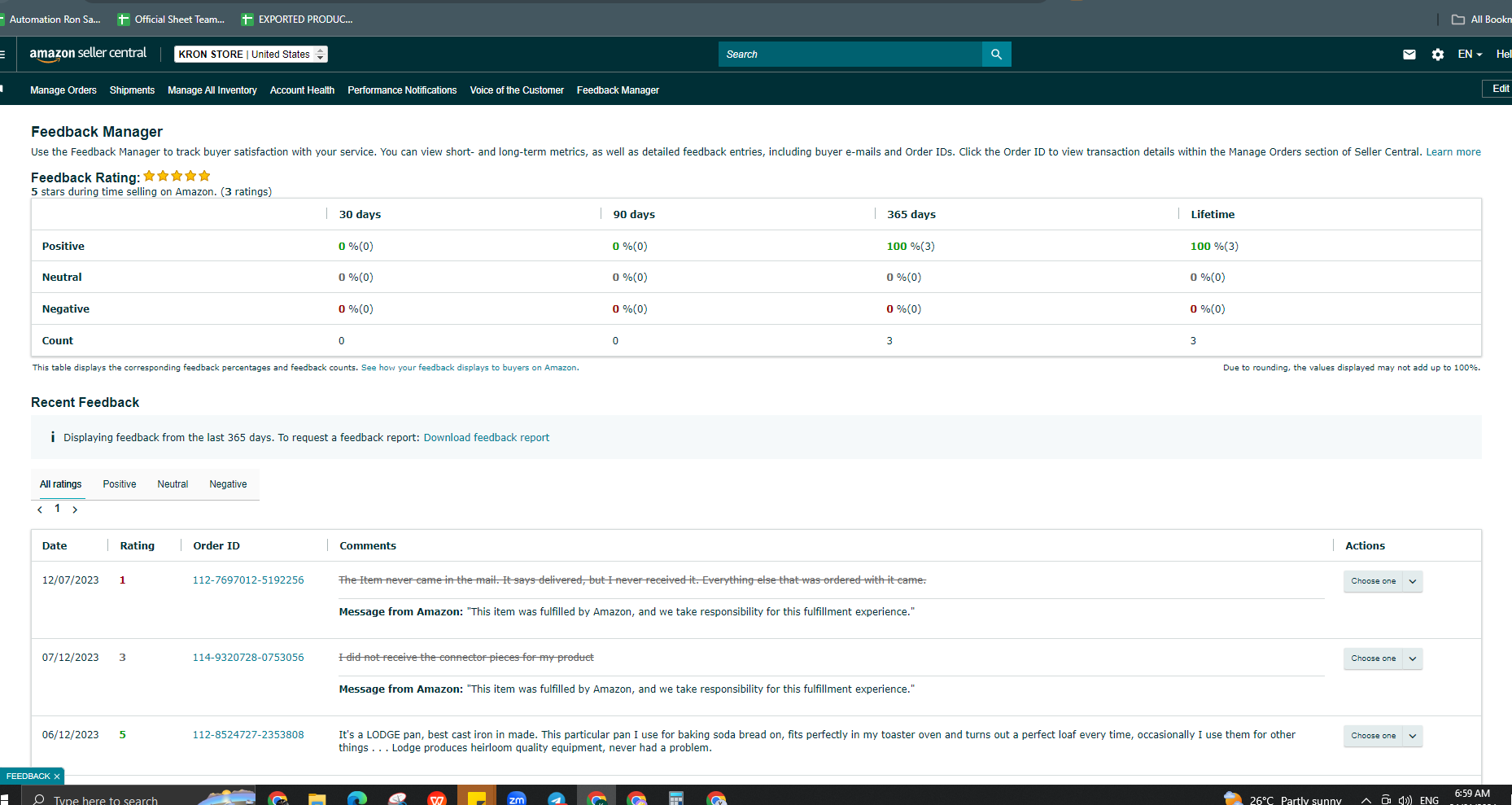1512x805 pixels.
Task: Click the 12/07/2023 date cell
Action: coord(71,580)
